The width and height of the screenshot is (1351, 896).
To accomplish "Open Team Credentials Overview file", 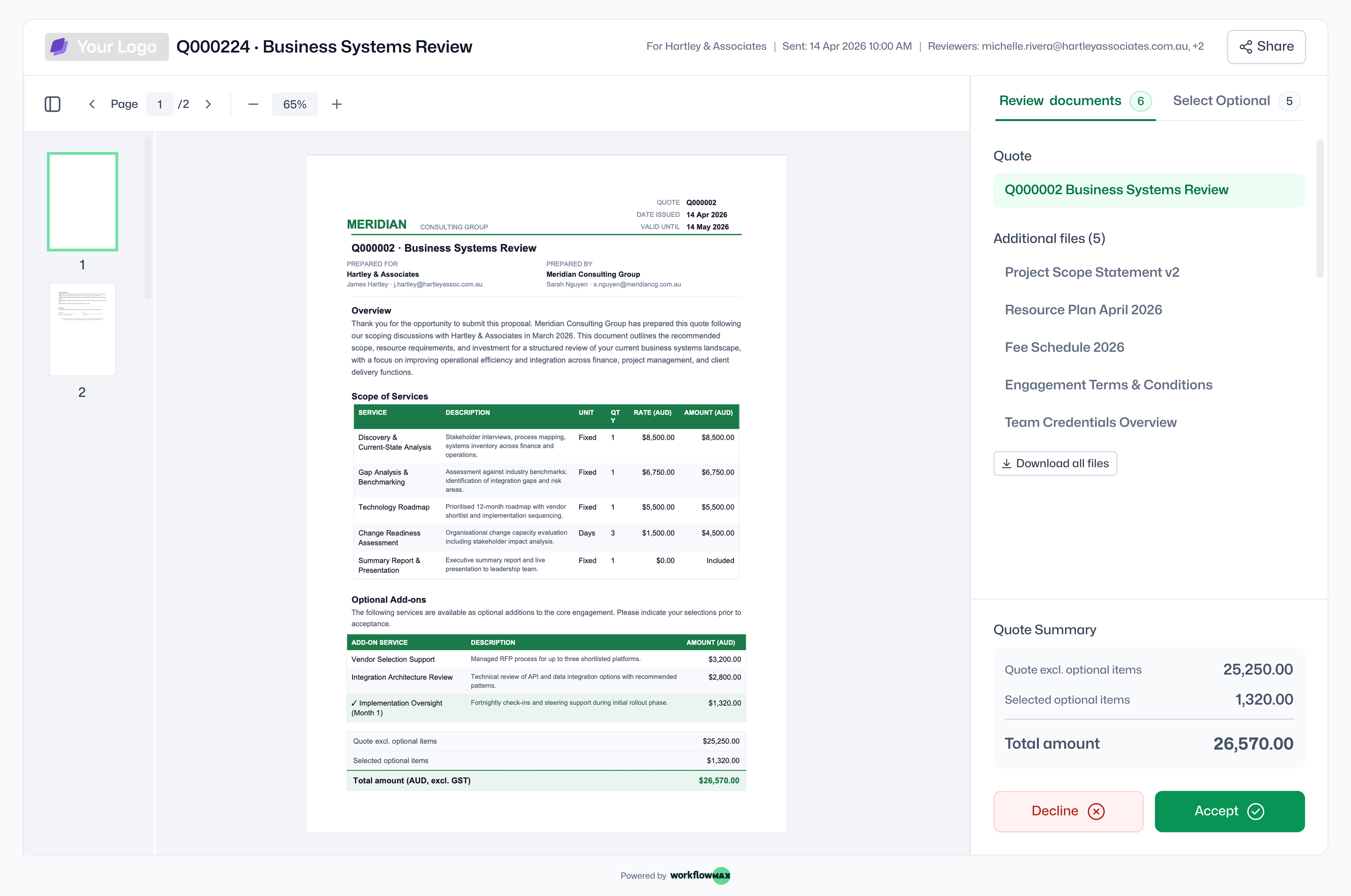I will coord(1090,422).
